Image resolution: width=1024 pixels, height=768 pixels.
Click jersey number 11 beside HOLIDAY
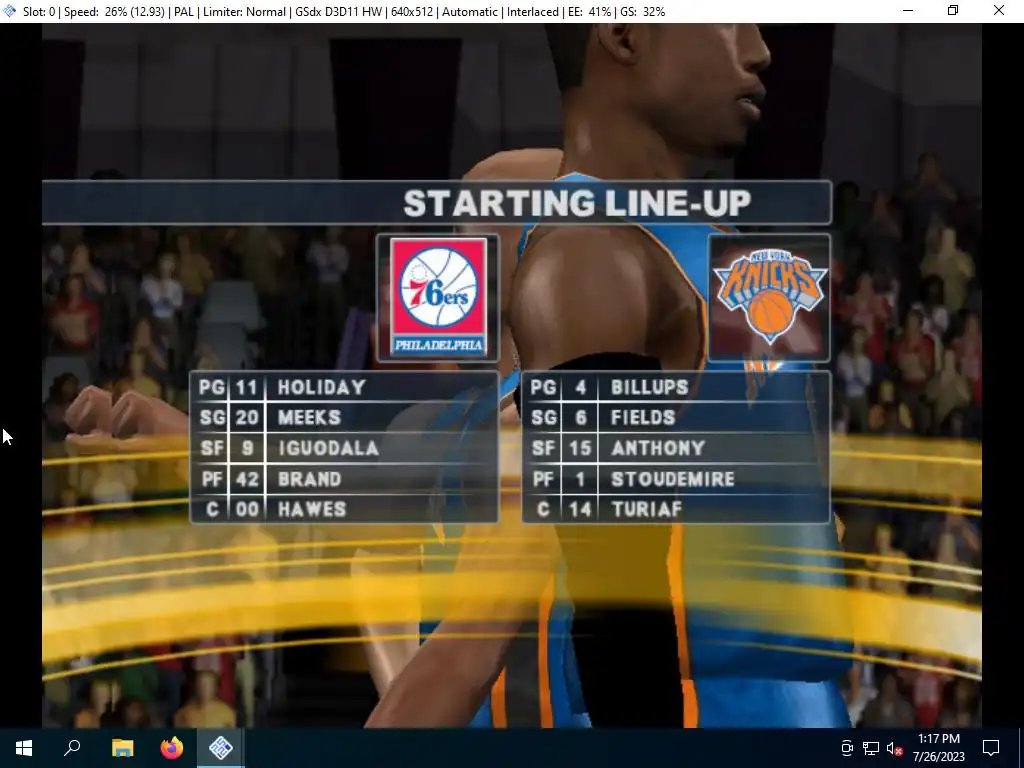click(246, 387)
